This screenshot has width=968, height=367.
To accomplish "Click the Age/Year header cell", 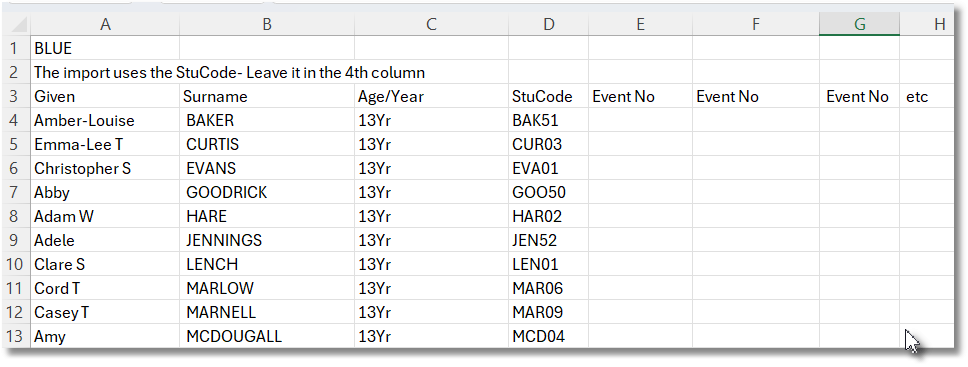I will [x=432, y=96].
